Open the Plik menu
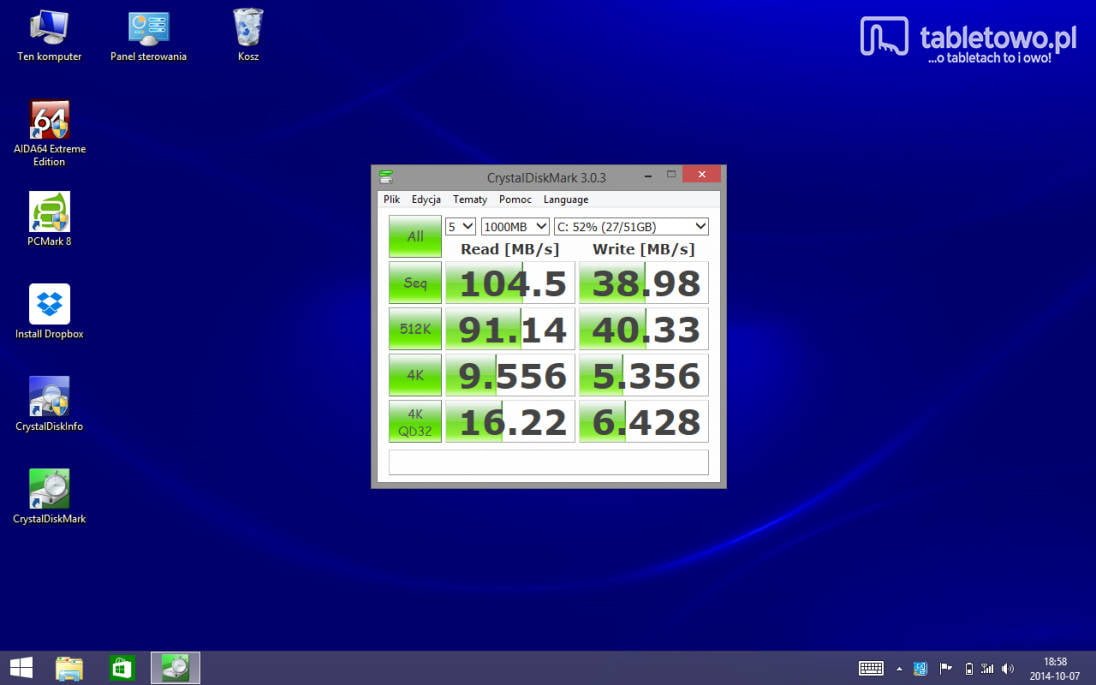This screenshot has width=1096, height=685. (x=391, y=199)
